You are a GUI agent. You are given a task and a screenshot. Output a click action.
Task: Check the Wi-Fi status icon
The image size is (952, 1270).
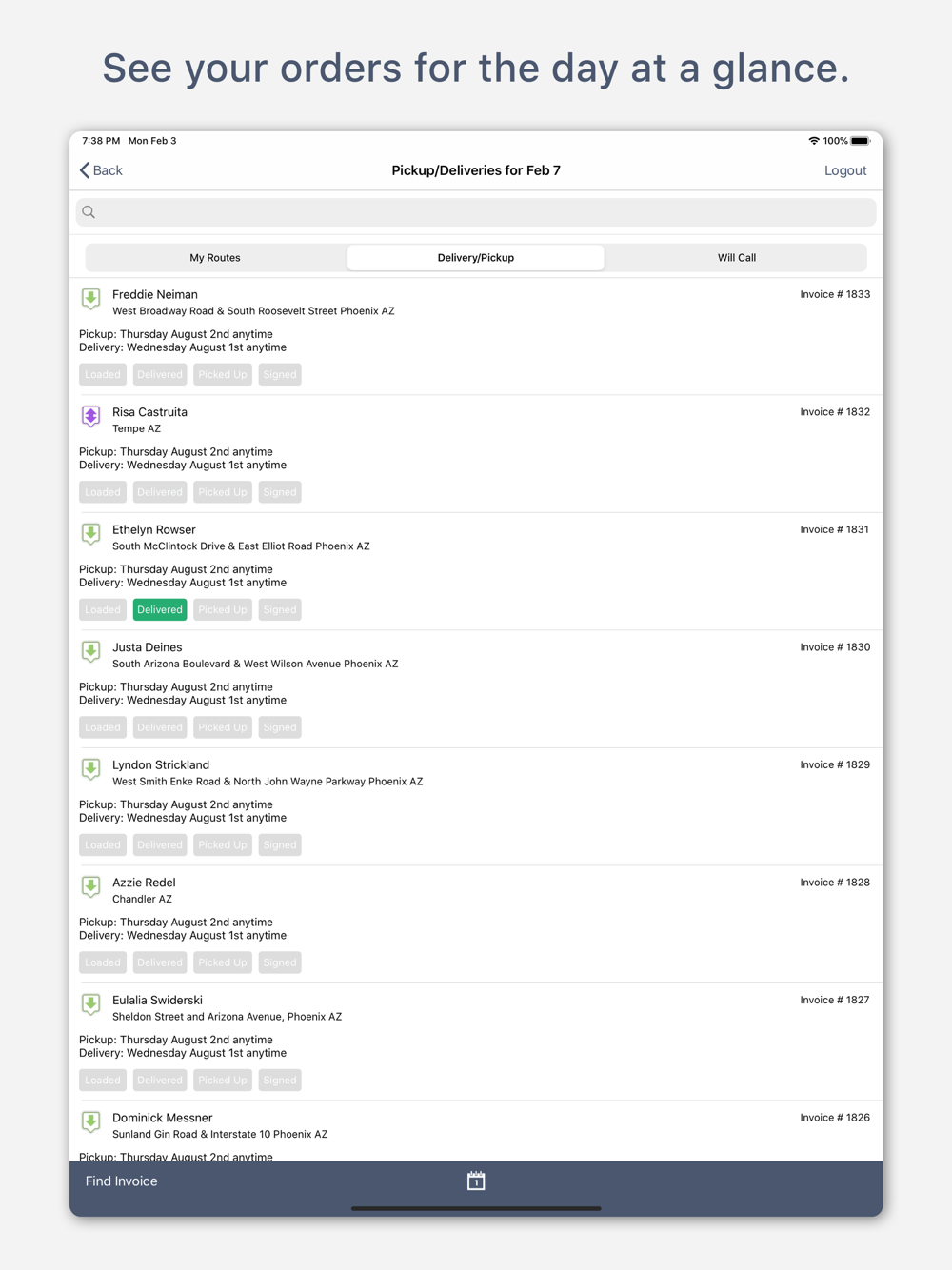point(814,141)
